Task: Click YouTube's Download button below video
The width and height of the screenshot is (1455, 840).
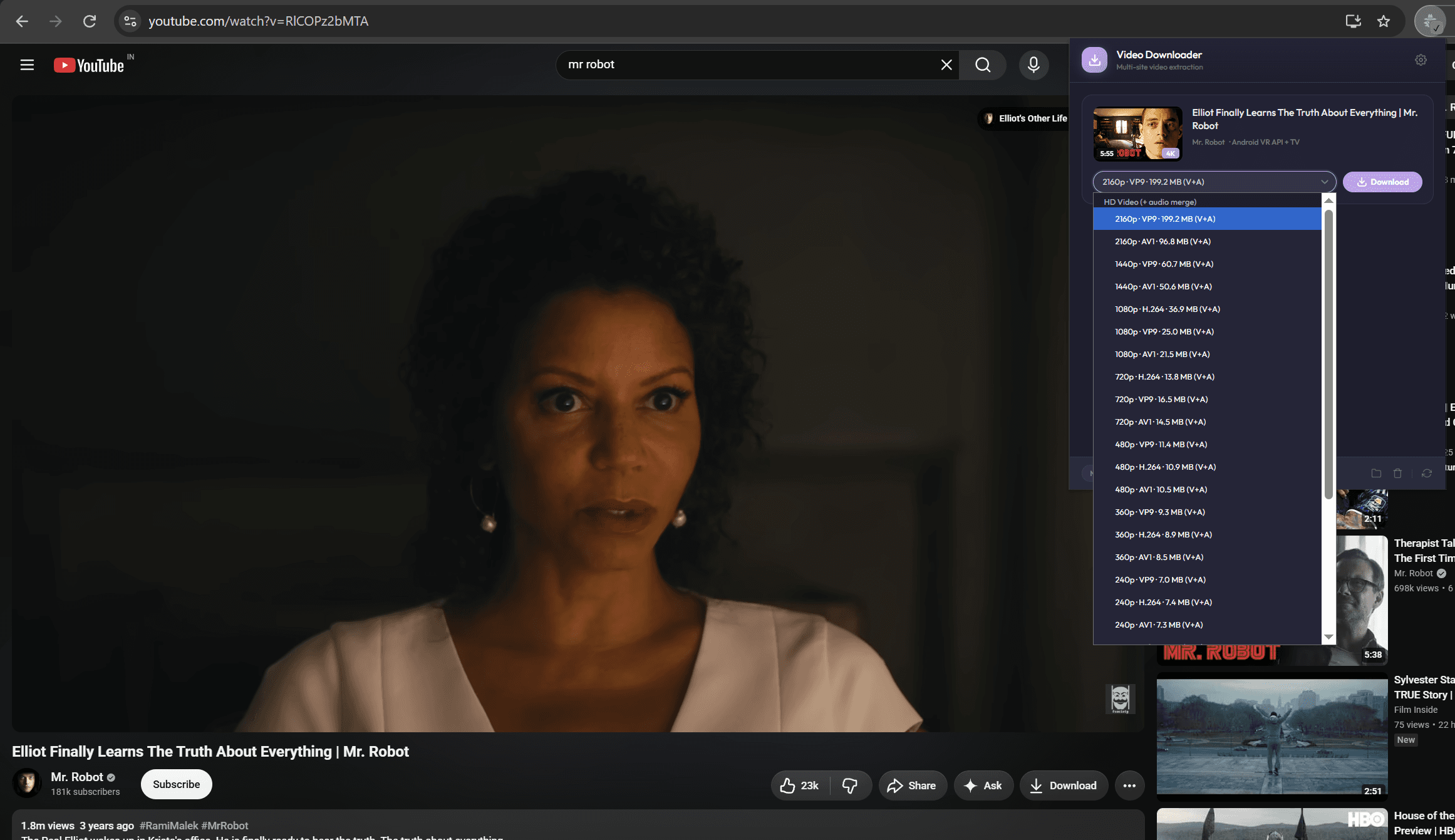Action: click(1064, 786)
